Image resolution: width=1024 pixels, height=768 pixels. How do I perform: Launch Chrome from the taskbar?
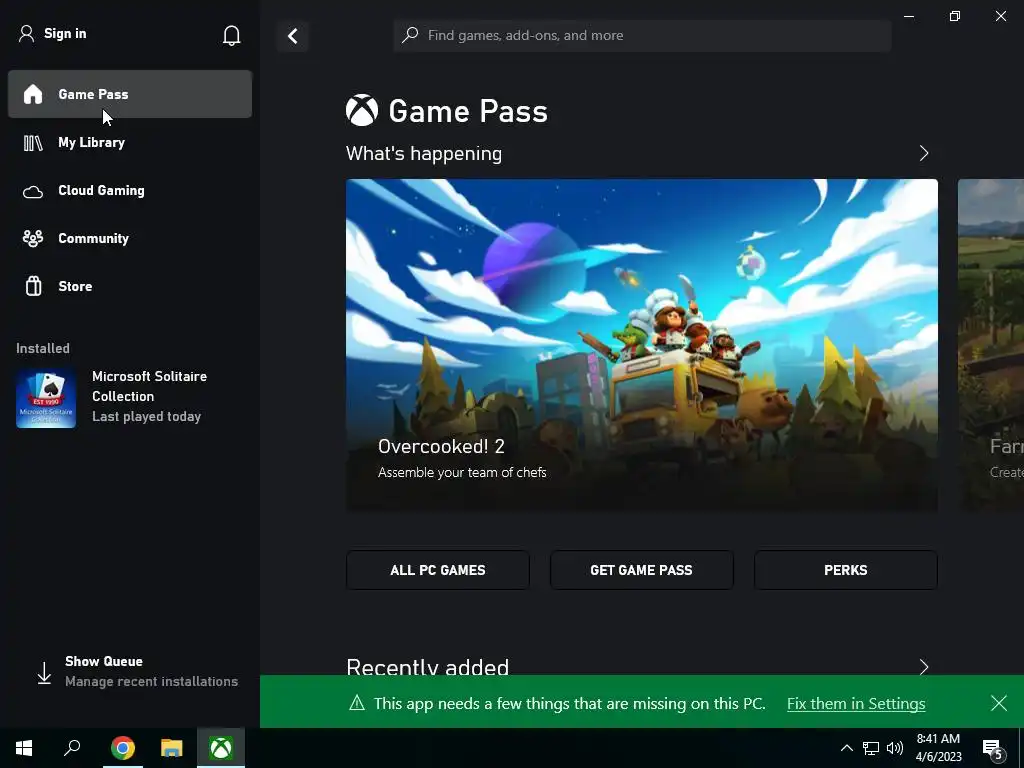pyautogui.click(x=123, y=748)
